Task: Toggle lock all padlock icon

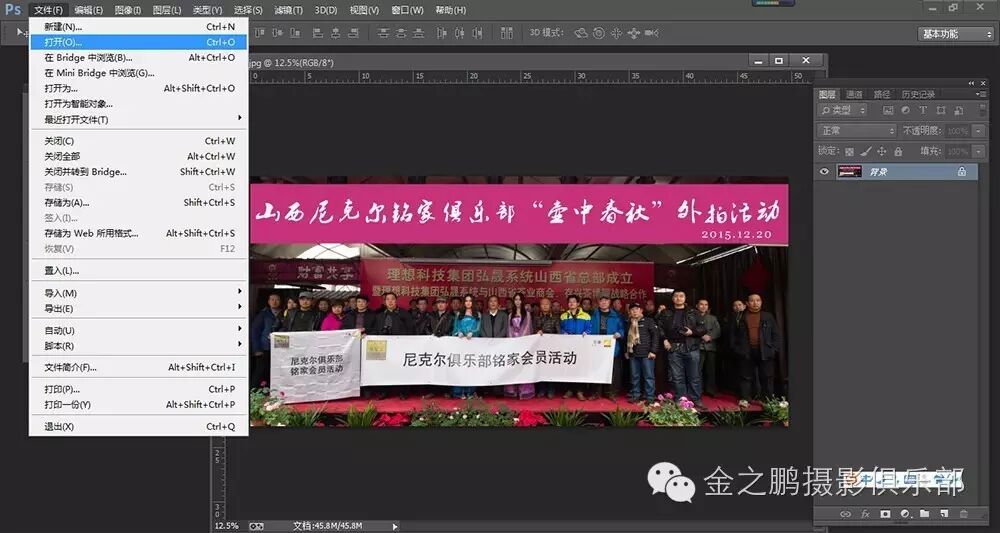Action: tap(898, 152)
